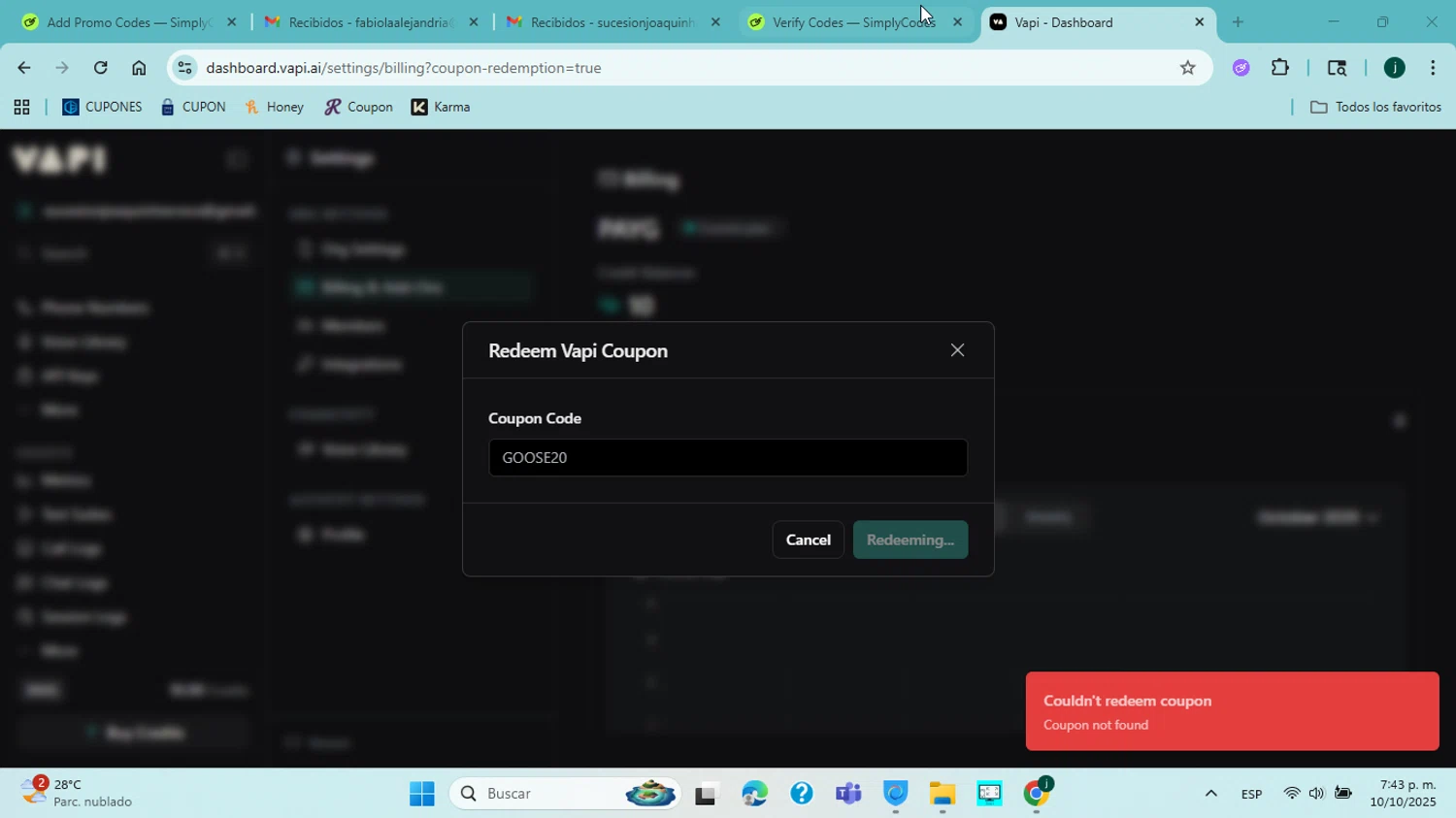Screen dimensions: 1456x818
Task: Open the browser home page
Action: click(x=139, y=68)
